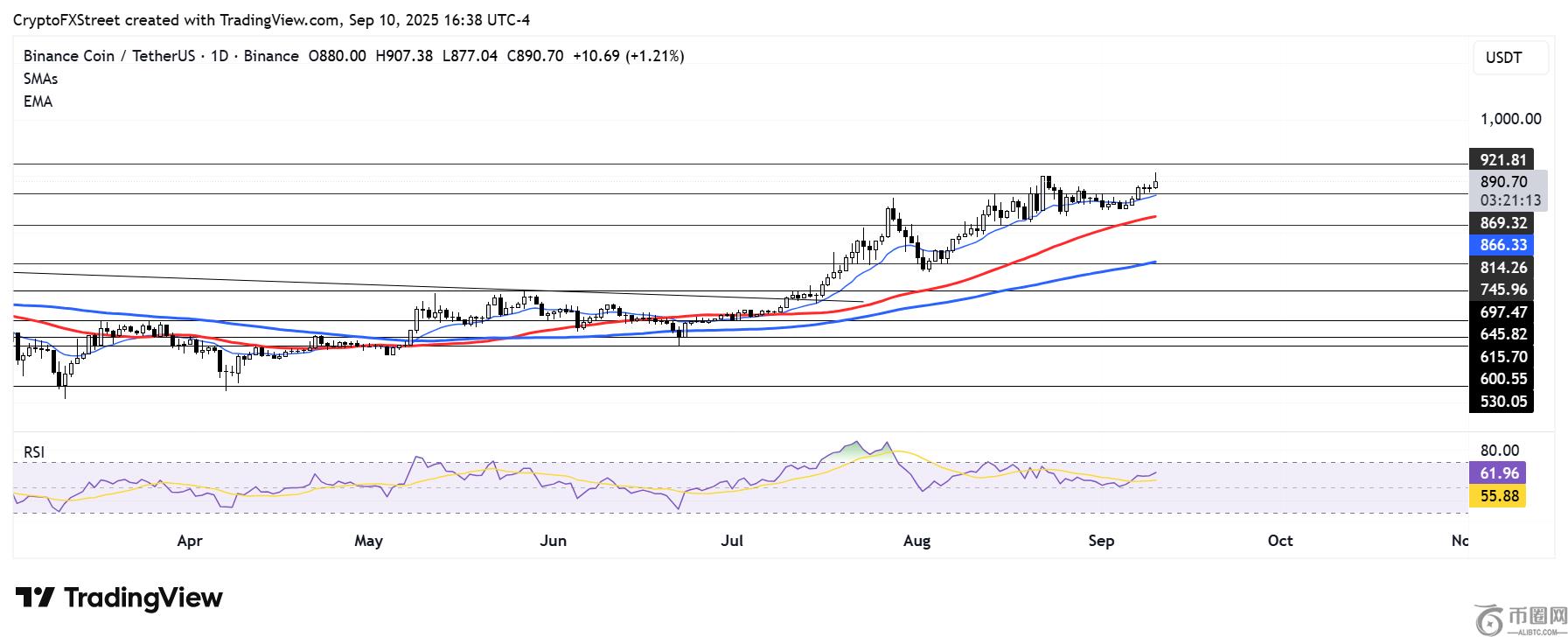
Task: Click the yellow RSI average tag 55.88
Action: [1498, 496]
